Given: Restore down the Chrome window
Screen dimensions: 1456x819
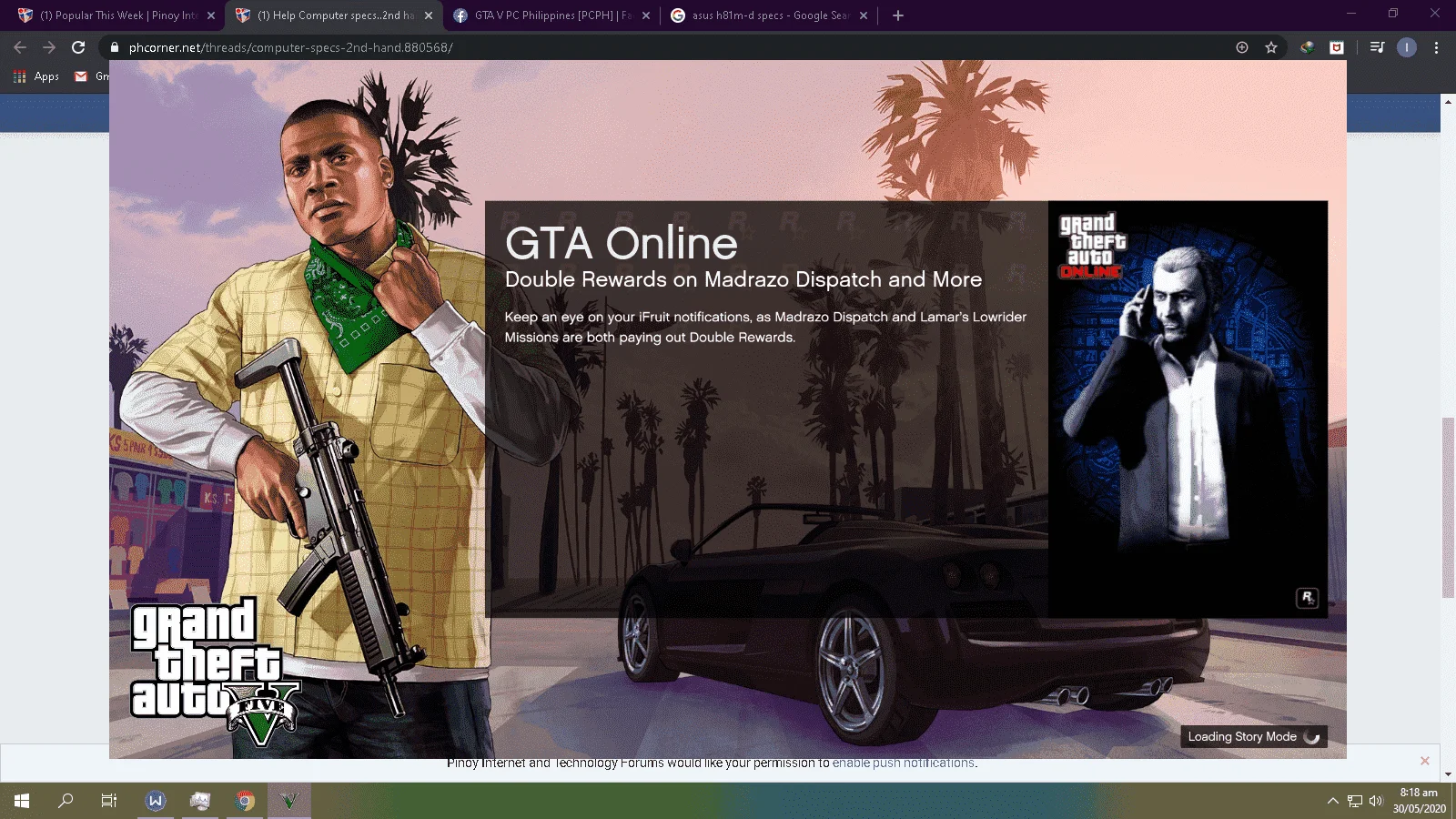Looking at the screenshot, I should coord(1393,13).
